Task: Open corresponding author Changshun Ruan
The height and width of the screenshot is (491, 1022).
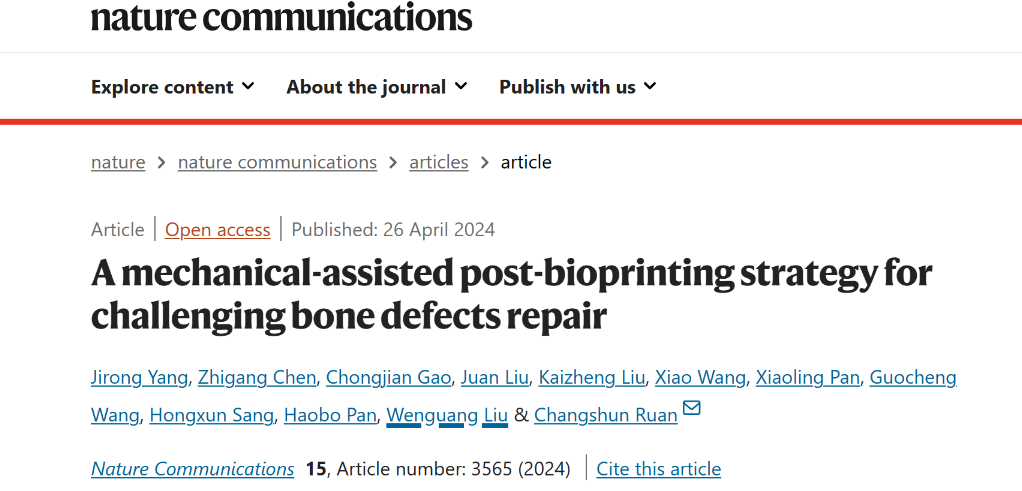Action: point(605,415)
